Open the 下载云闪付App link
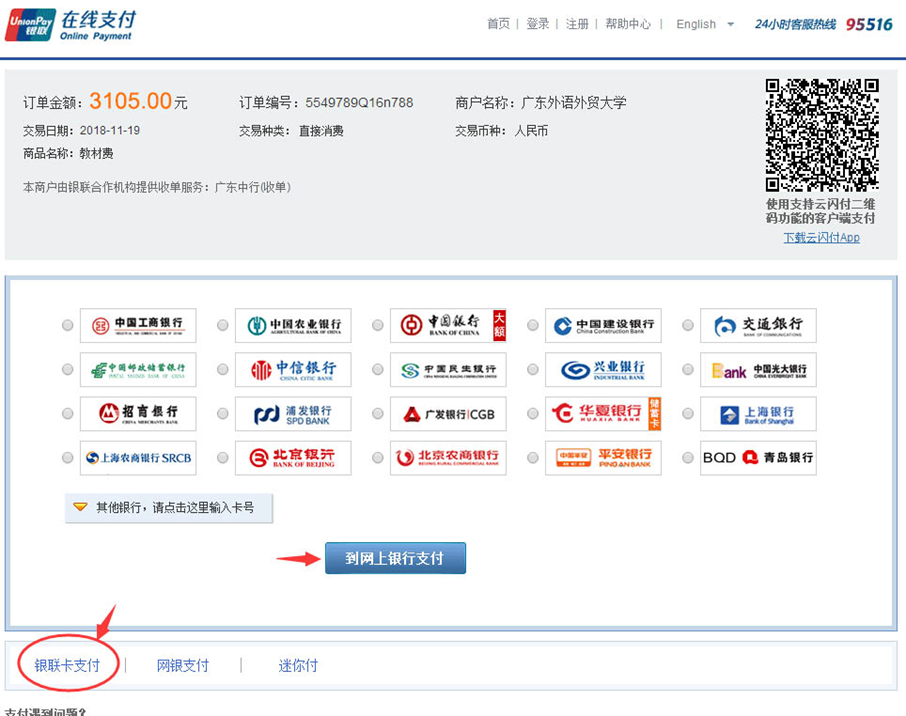Image resolution: width=906 pixels, height=716 pixels. (821, 238)
